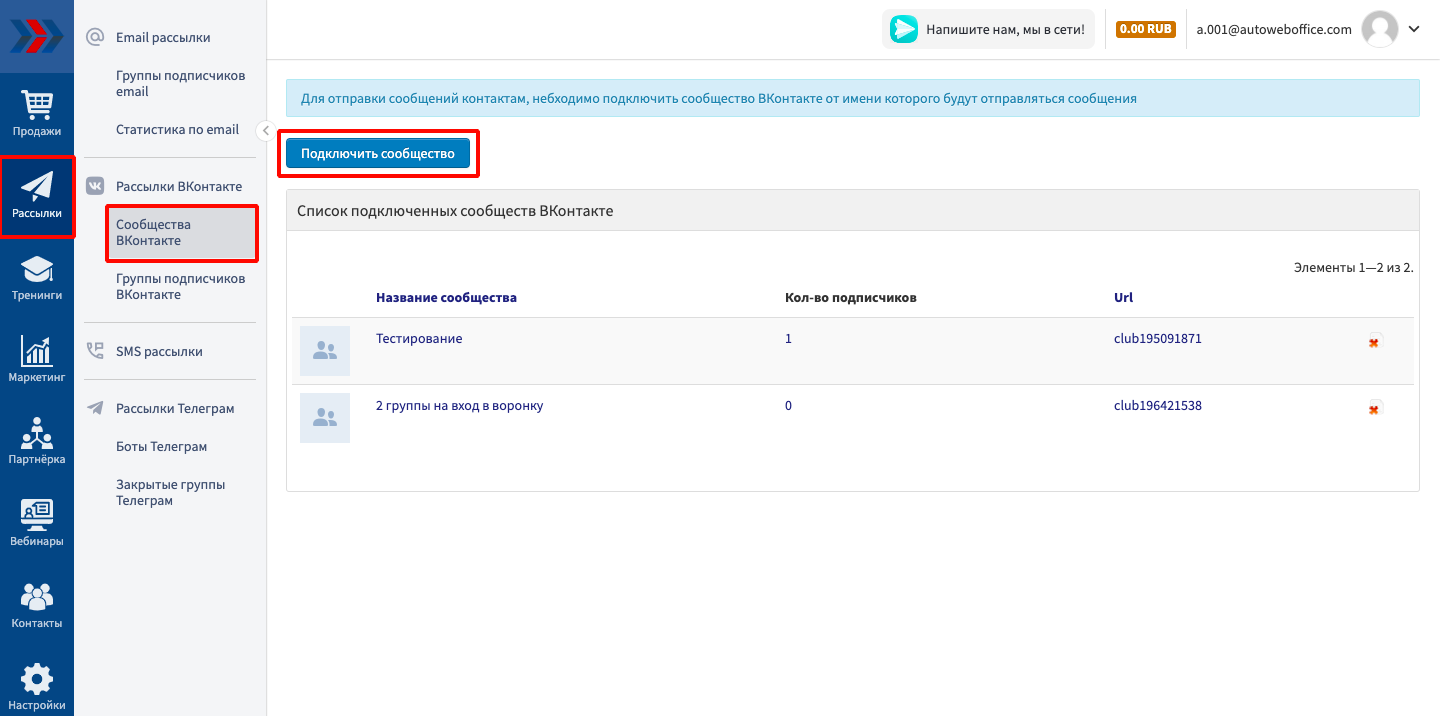
Task: Collapse the sidebar submenu with arrow
Action: point(265,130)
